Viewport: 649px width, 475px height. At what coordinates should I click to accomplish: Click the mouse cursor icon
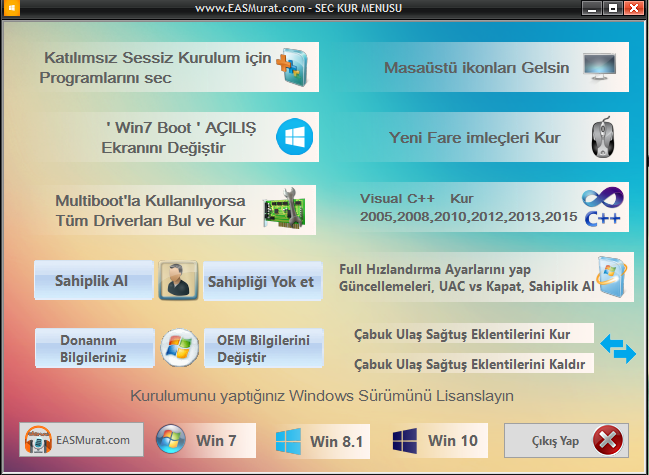603,137
